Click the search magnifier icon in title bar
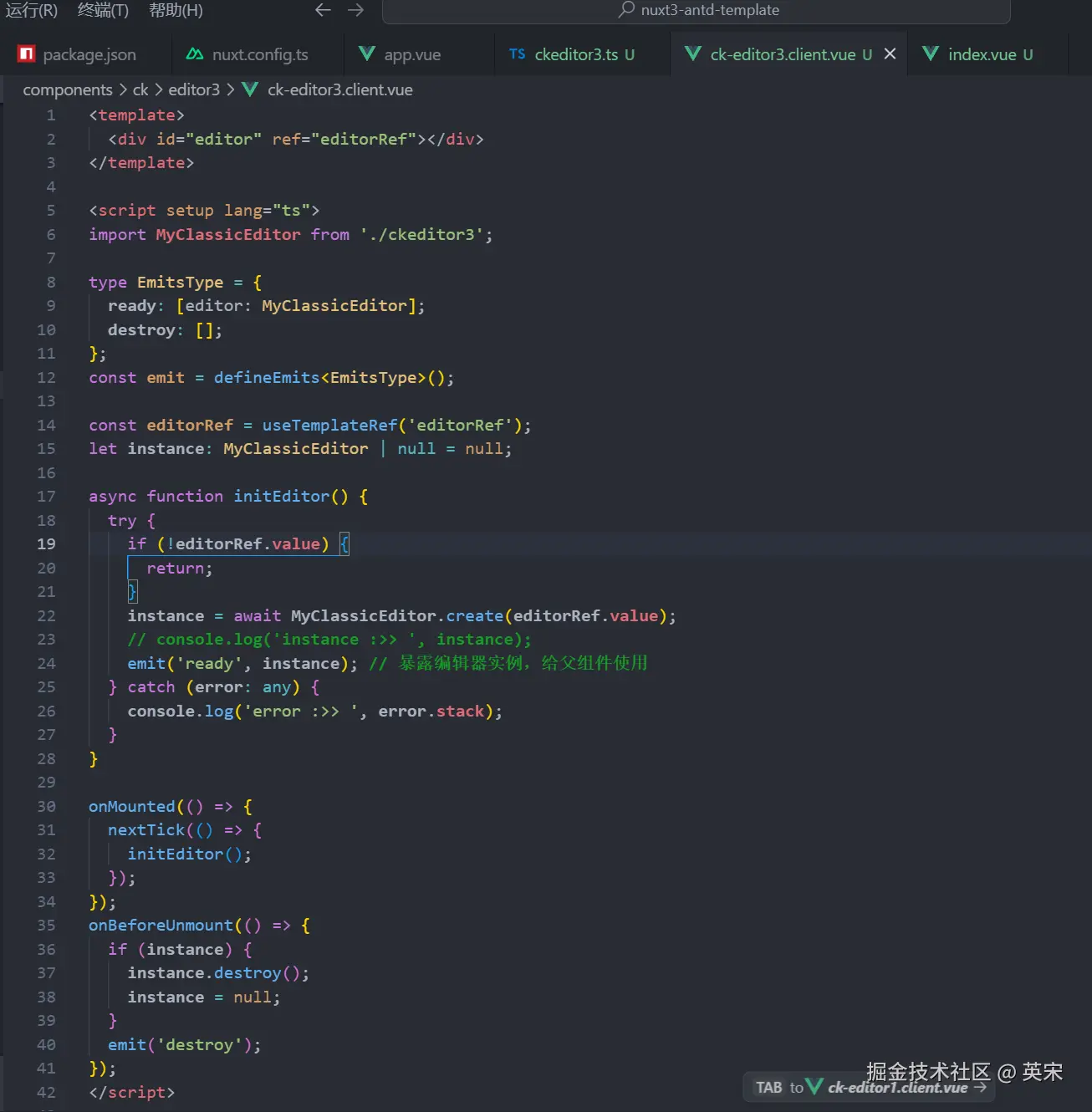This screenshot has height=1112, width=1092. tap(626, 10)
